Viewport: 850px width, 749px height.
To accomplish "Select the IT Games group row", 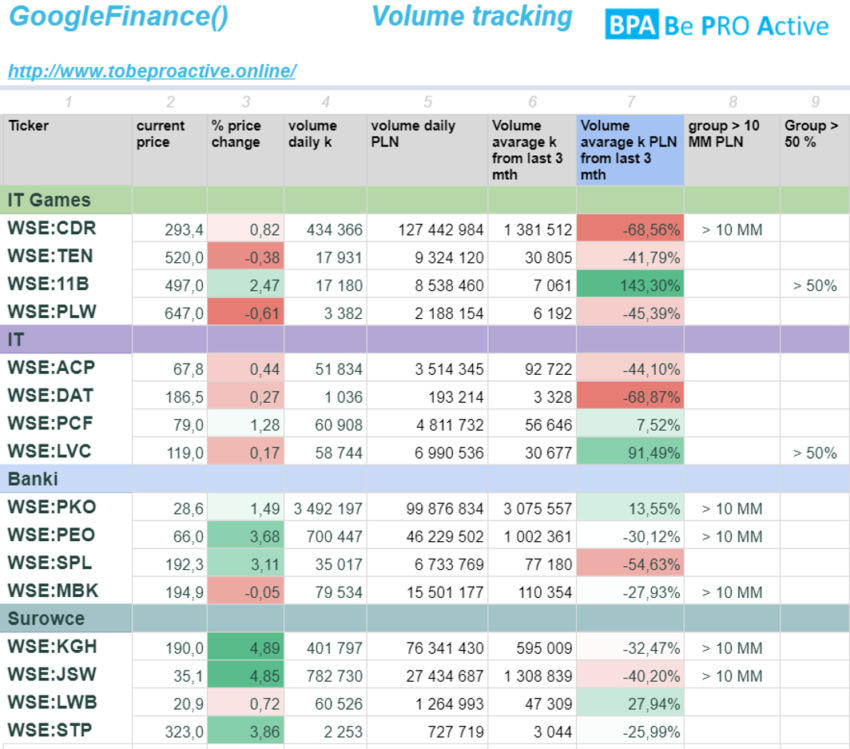I will coord(425,200).
